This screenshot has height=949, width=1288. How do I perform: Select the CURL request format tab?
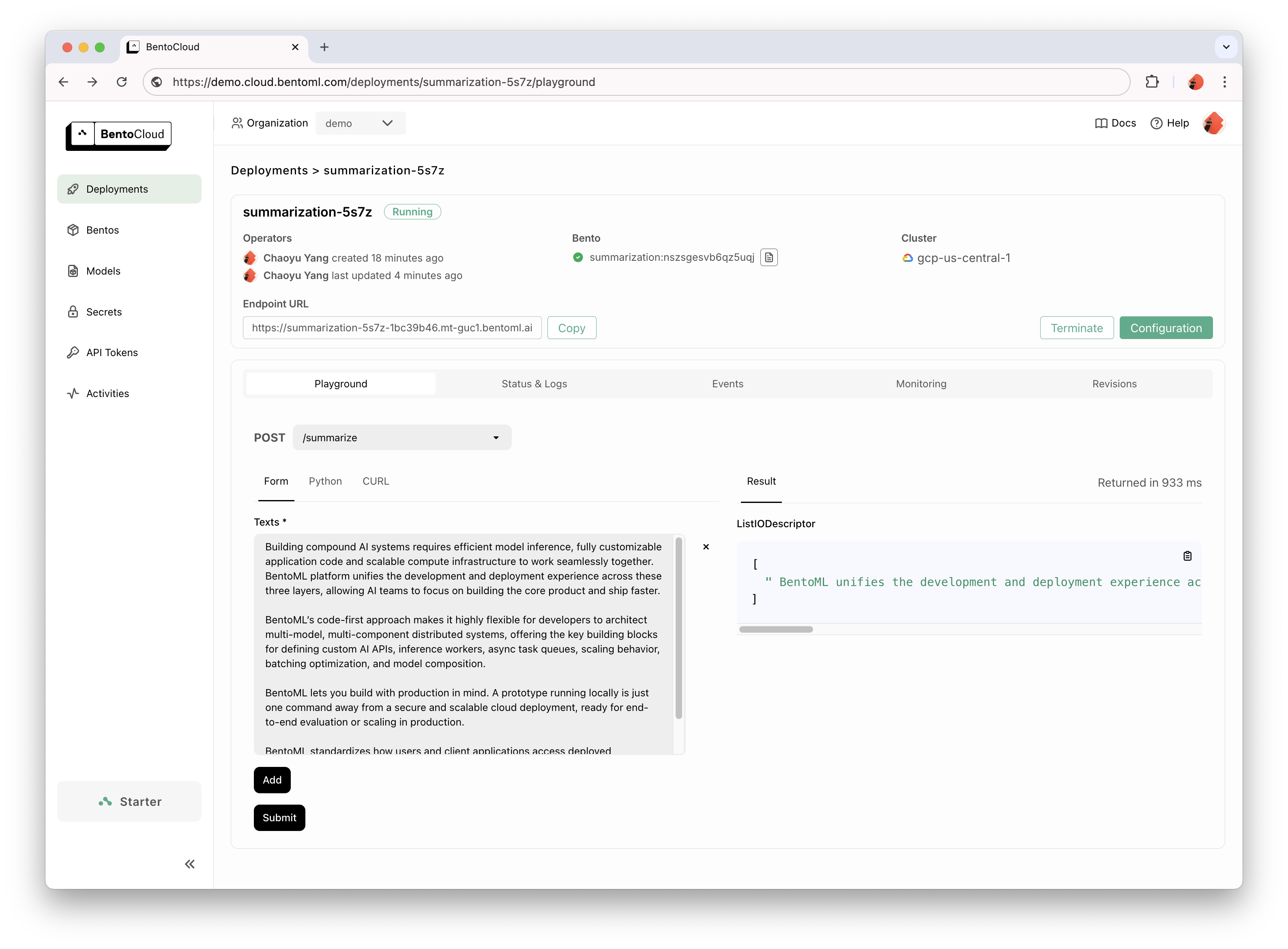[376, 481]
